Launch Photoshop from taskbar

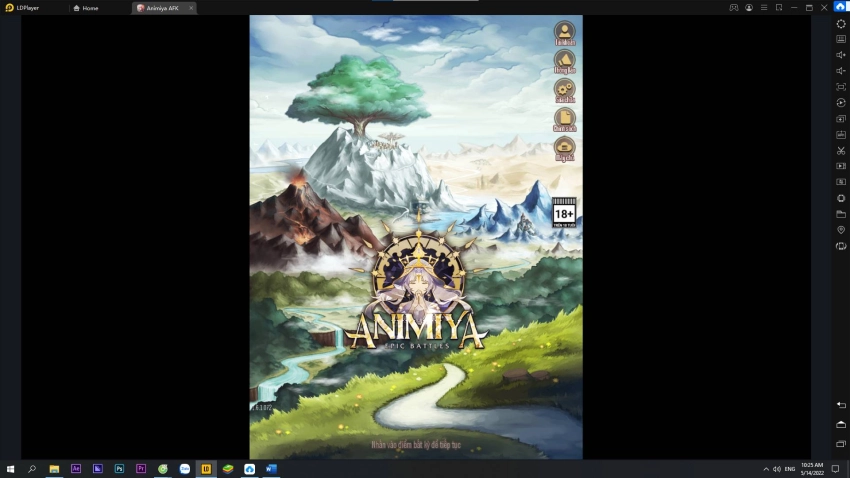pyautogui.click(x=119, y=469)
